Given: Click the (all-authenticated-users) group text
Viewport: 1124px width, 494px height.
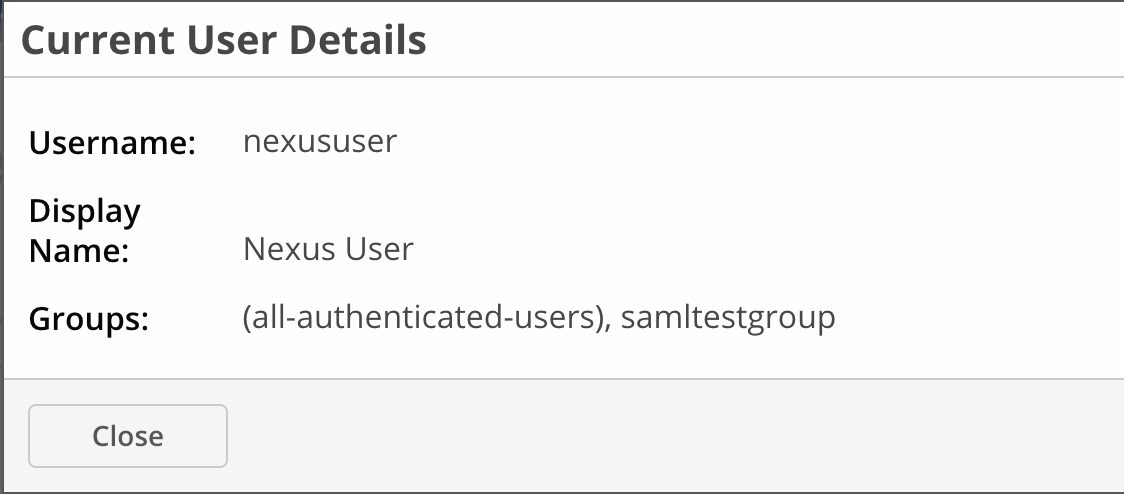Looking at the screenshot, I should click(424, 319).
